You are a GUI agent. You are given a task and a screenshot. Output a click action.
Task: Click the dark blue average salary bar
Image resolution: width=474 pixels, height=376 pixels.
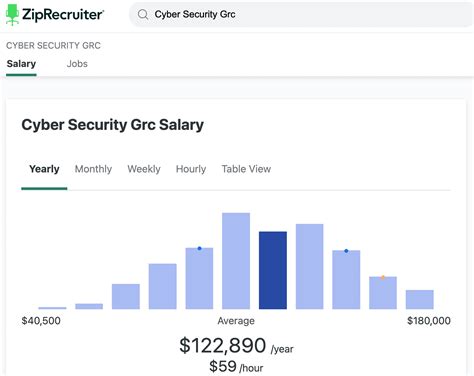coord(273,270)
